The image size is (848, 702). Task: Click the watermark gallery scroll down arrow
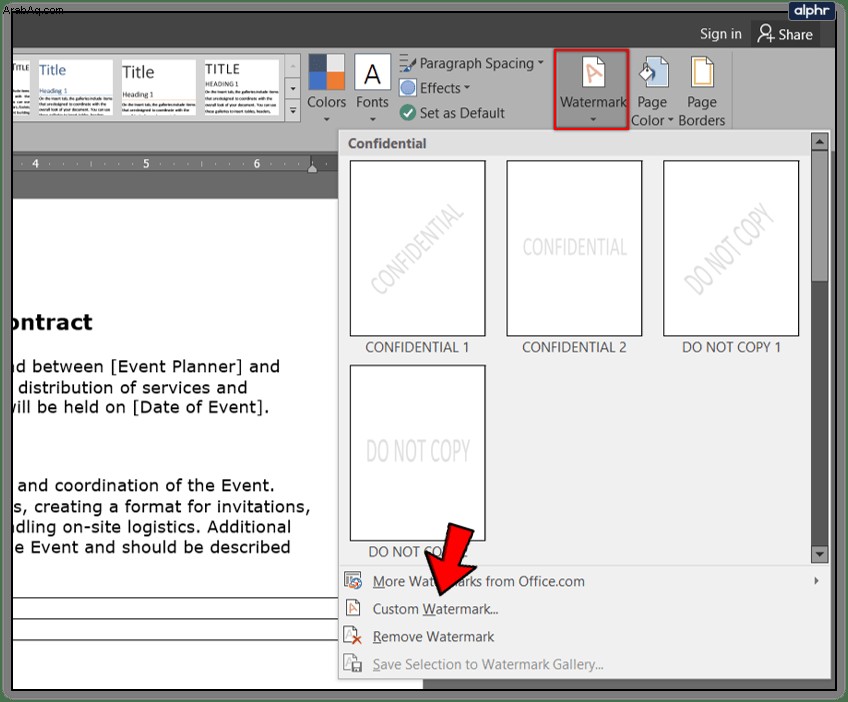(819, 554)
